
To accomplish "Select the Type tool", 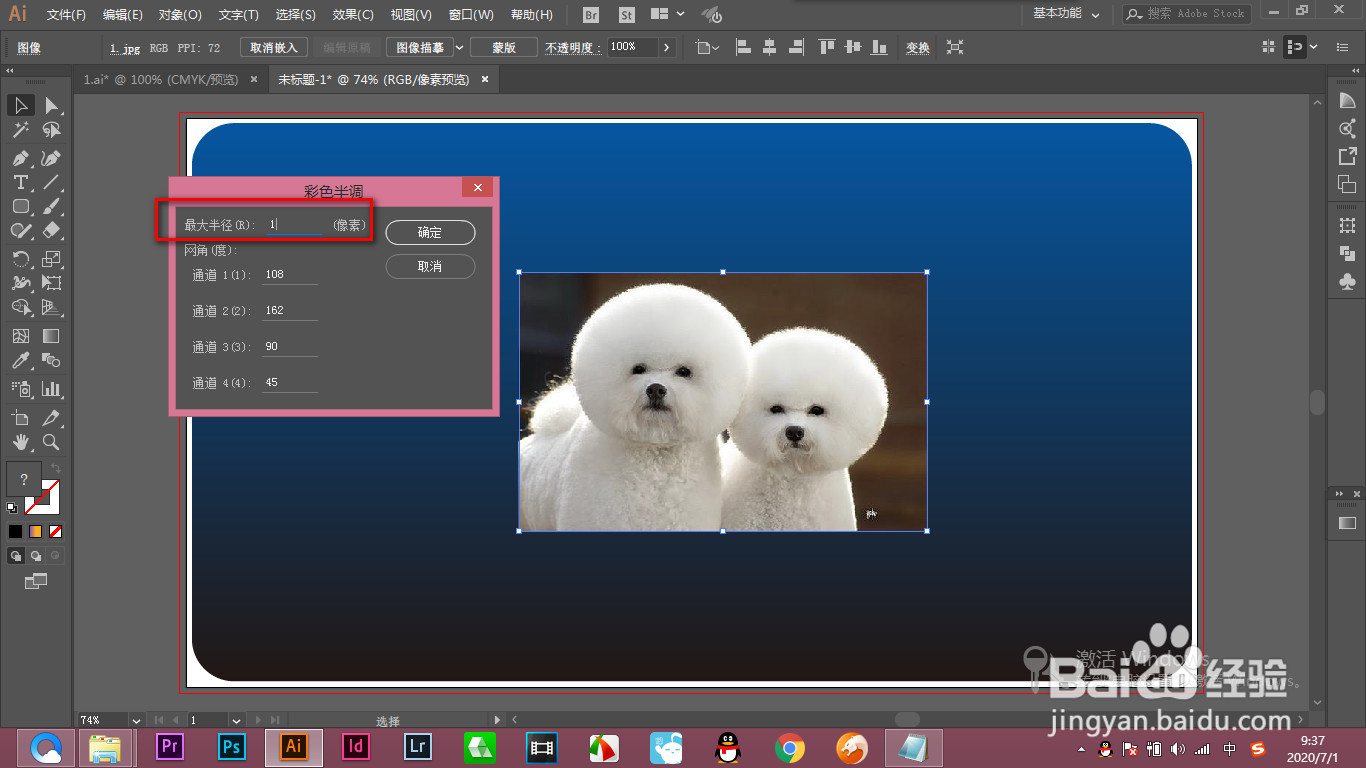I will (x=20, y=182).
